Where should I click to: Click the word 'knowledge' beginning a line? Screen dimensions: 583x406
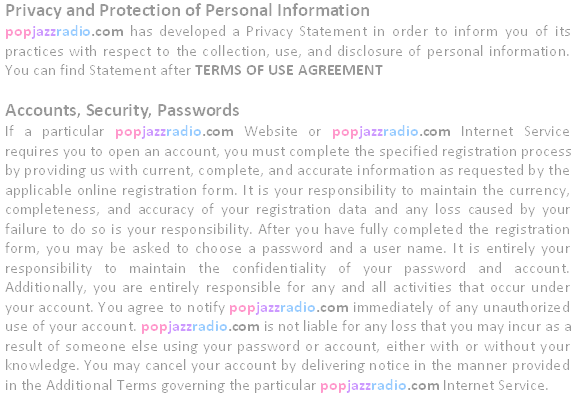coord(42,366)
